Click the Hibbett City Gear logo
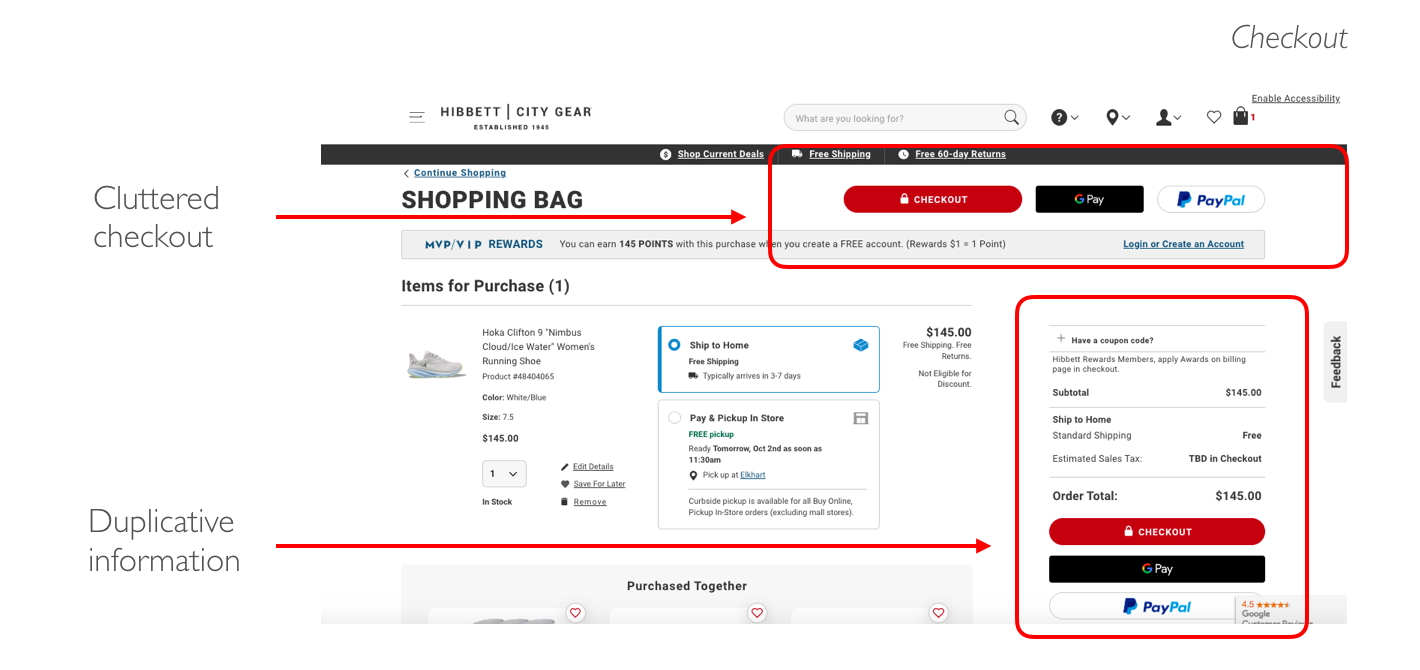Image resolution: width=1420 pixels, height=670 pixels. pyautogui.click(x=516, y=117)
